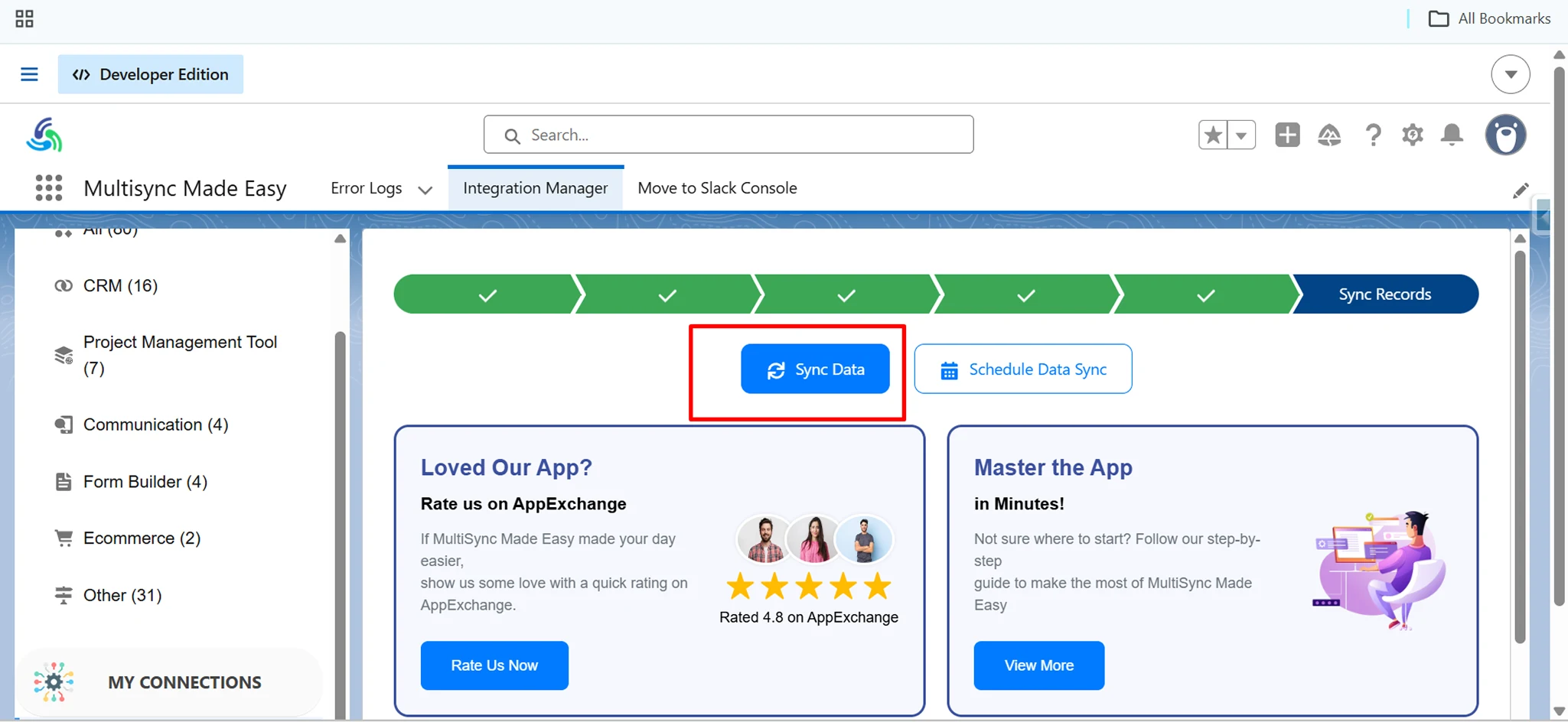Go to the fifth completed progress step
Screen dimensions: 1568x722
coord(1205,294)
